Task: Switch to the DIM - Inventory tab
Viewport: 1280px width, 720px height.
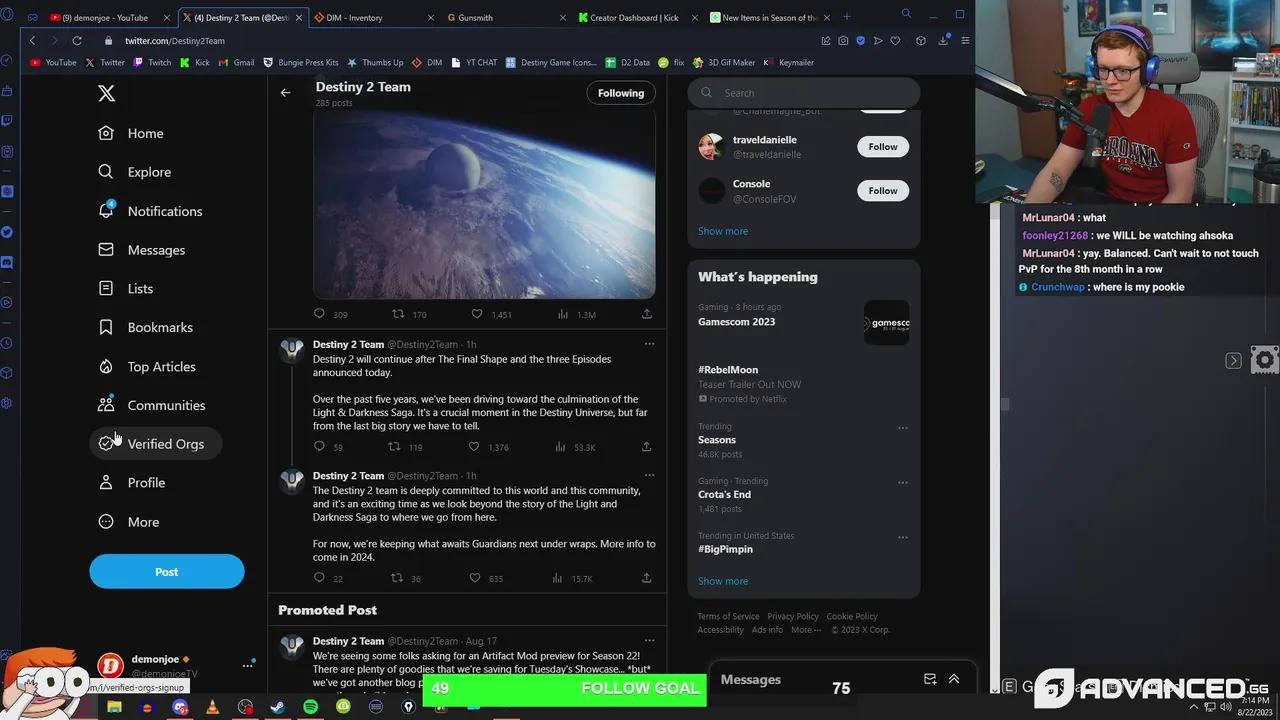Action: tap(373, 17)
